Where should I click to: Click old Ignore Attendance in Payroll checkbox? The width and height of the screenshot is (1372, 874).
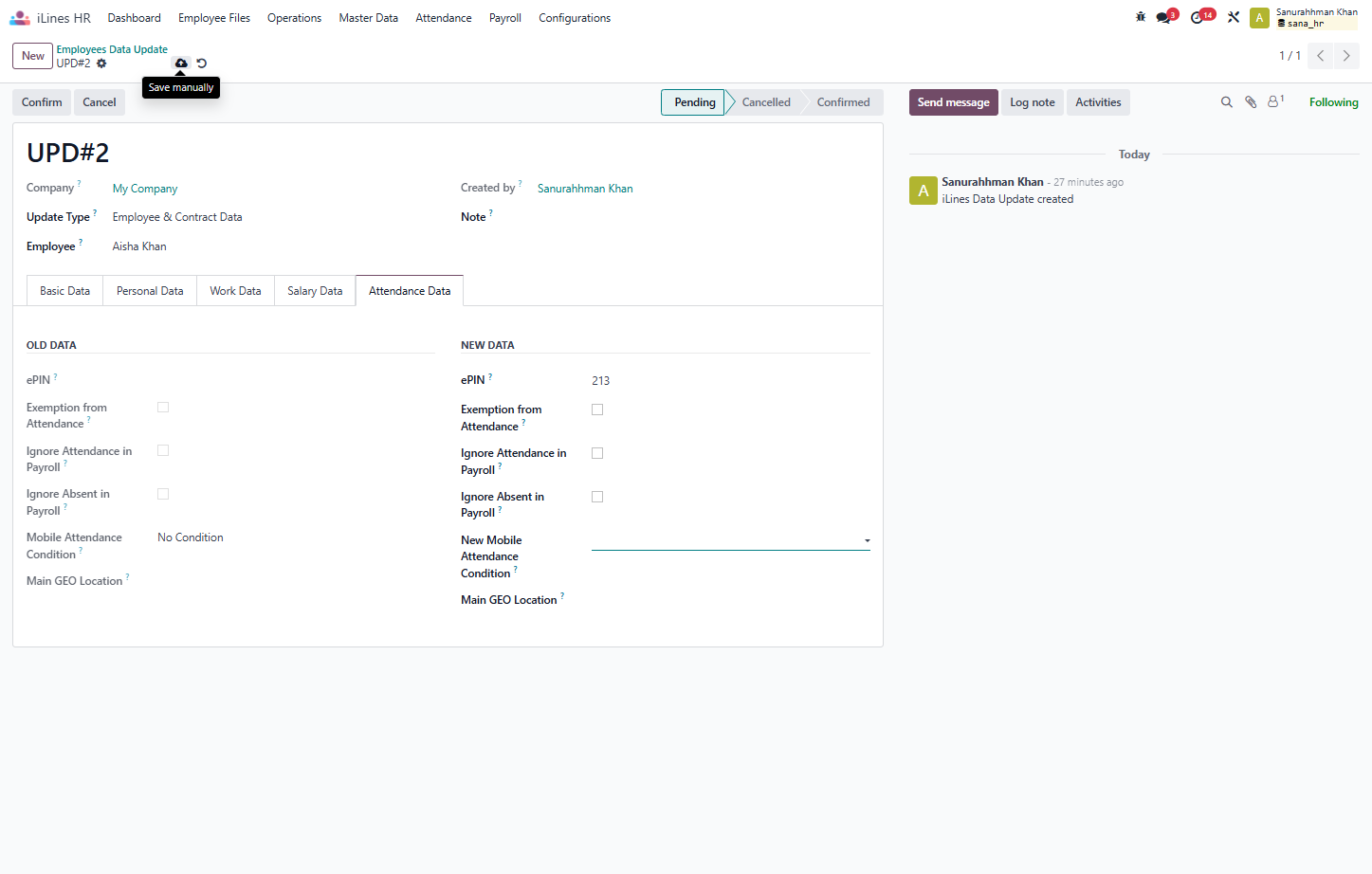coord(163,451)
